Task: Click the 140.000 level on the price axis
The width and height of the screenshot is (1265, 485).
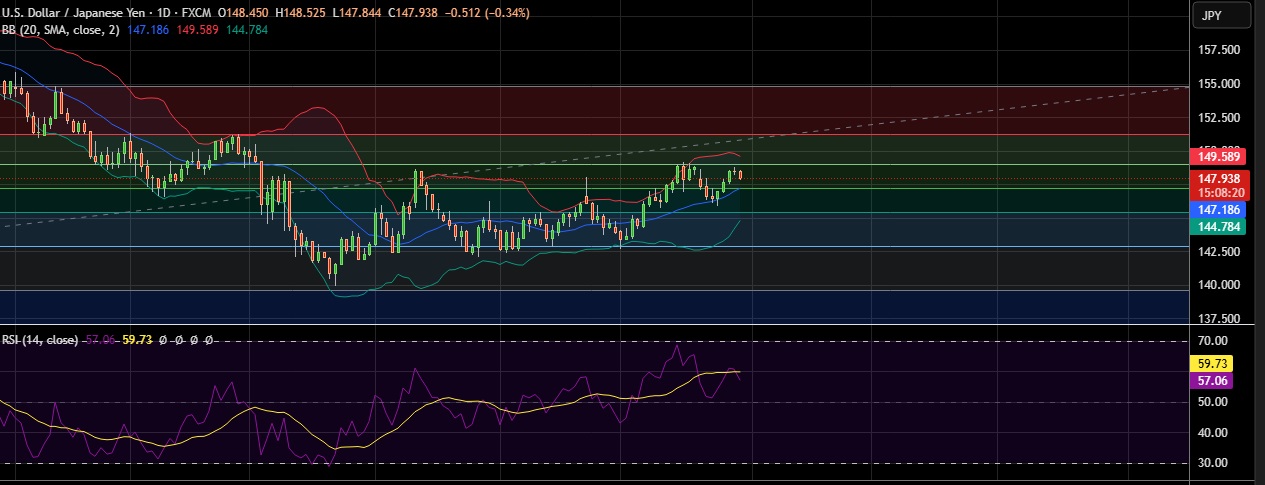Action: (1219, 285)
